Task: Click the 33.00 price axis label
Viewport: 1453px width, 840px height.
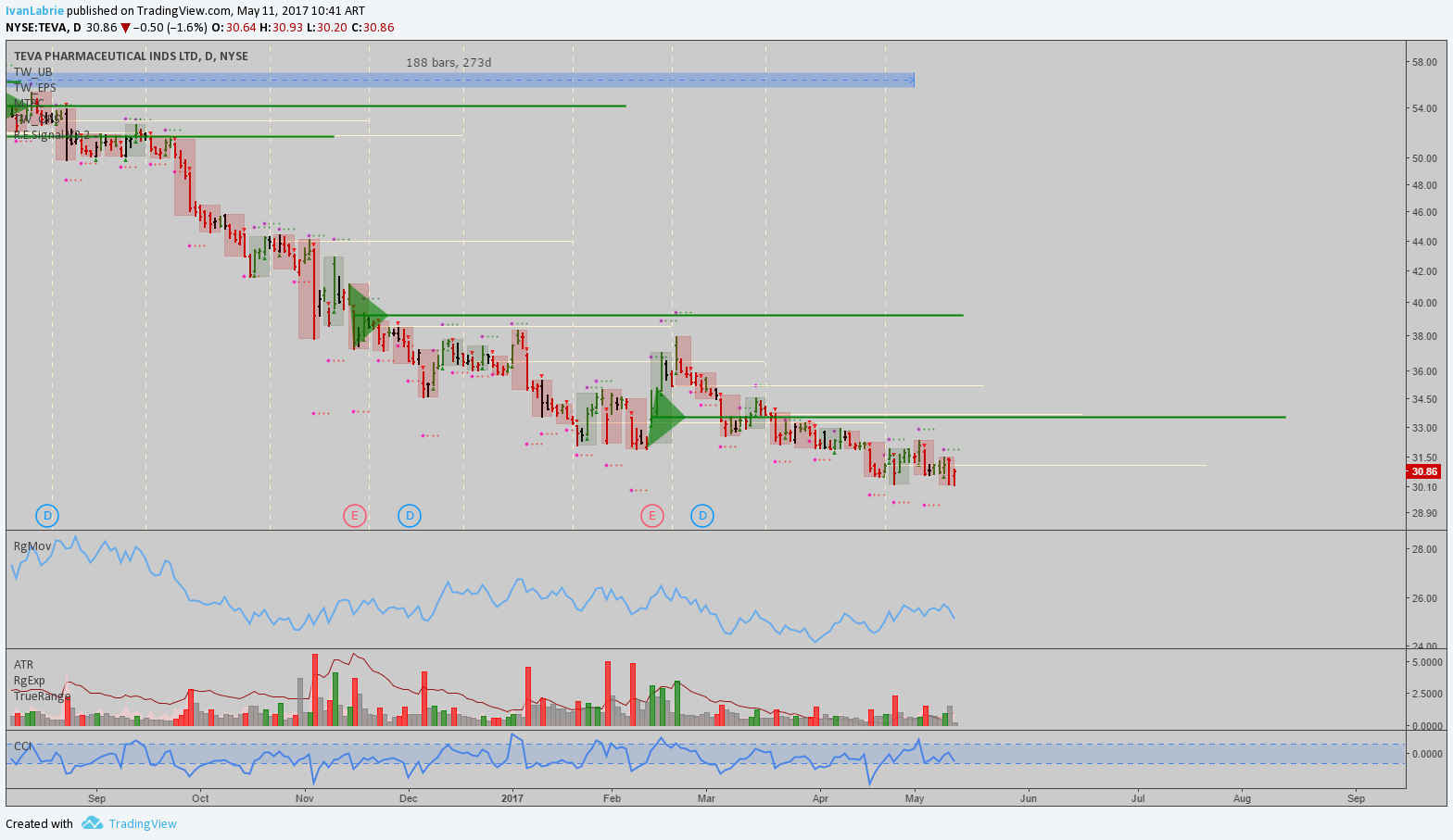Action: pos(1424,429)
